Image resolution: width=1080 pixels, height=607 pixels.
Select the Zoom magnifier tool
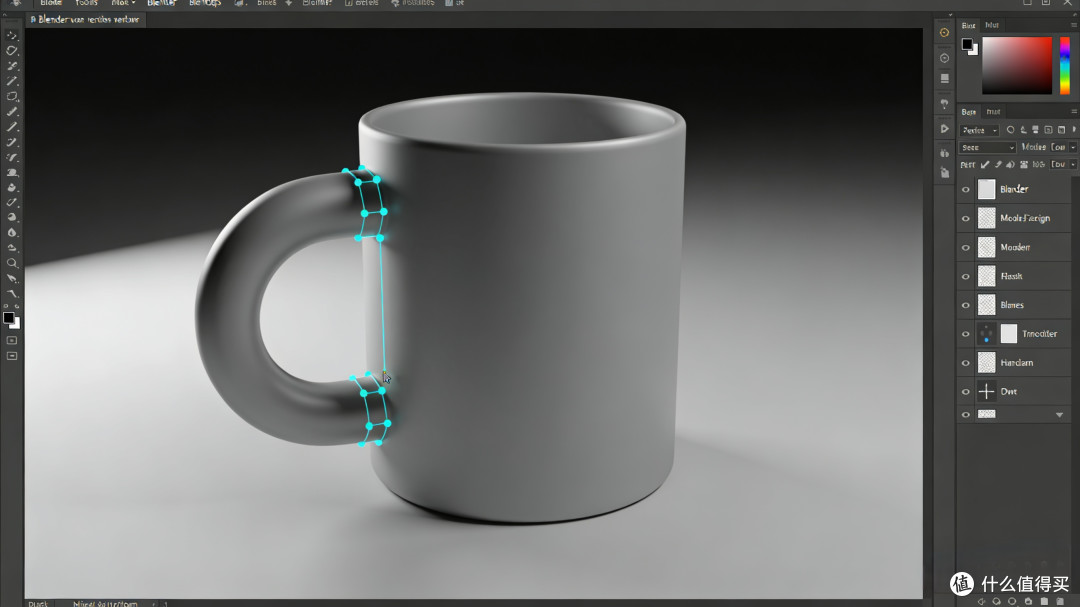12,263
